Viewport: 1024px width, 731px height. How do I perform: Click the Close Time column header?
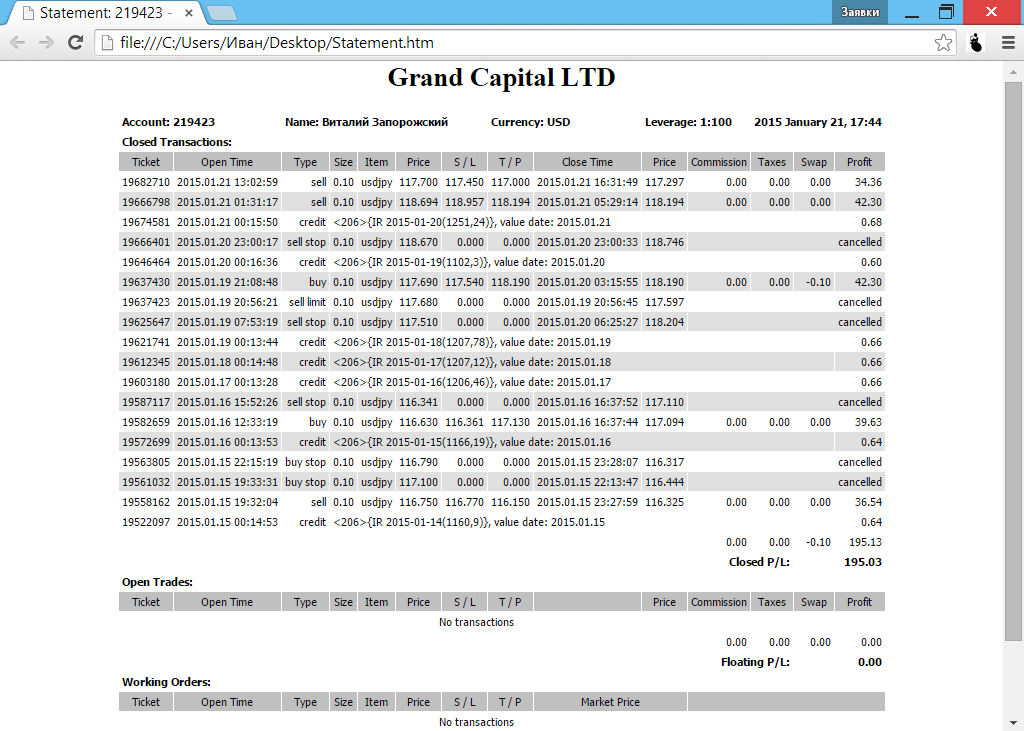587,162
